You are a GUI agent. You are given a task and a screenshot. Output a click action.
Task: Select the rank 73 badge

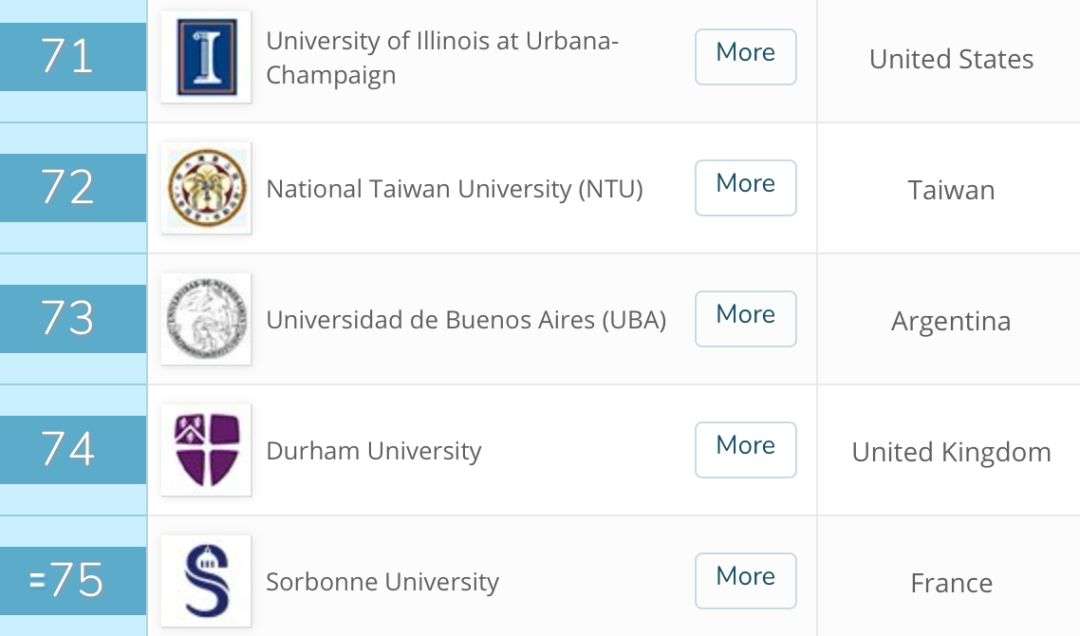click(70, 319)
